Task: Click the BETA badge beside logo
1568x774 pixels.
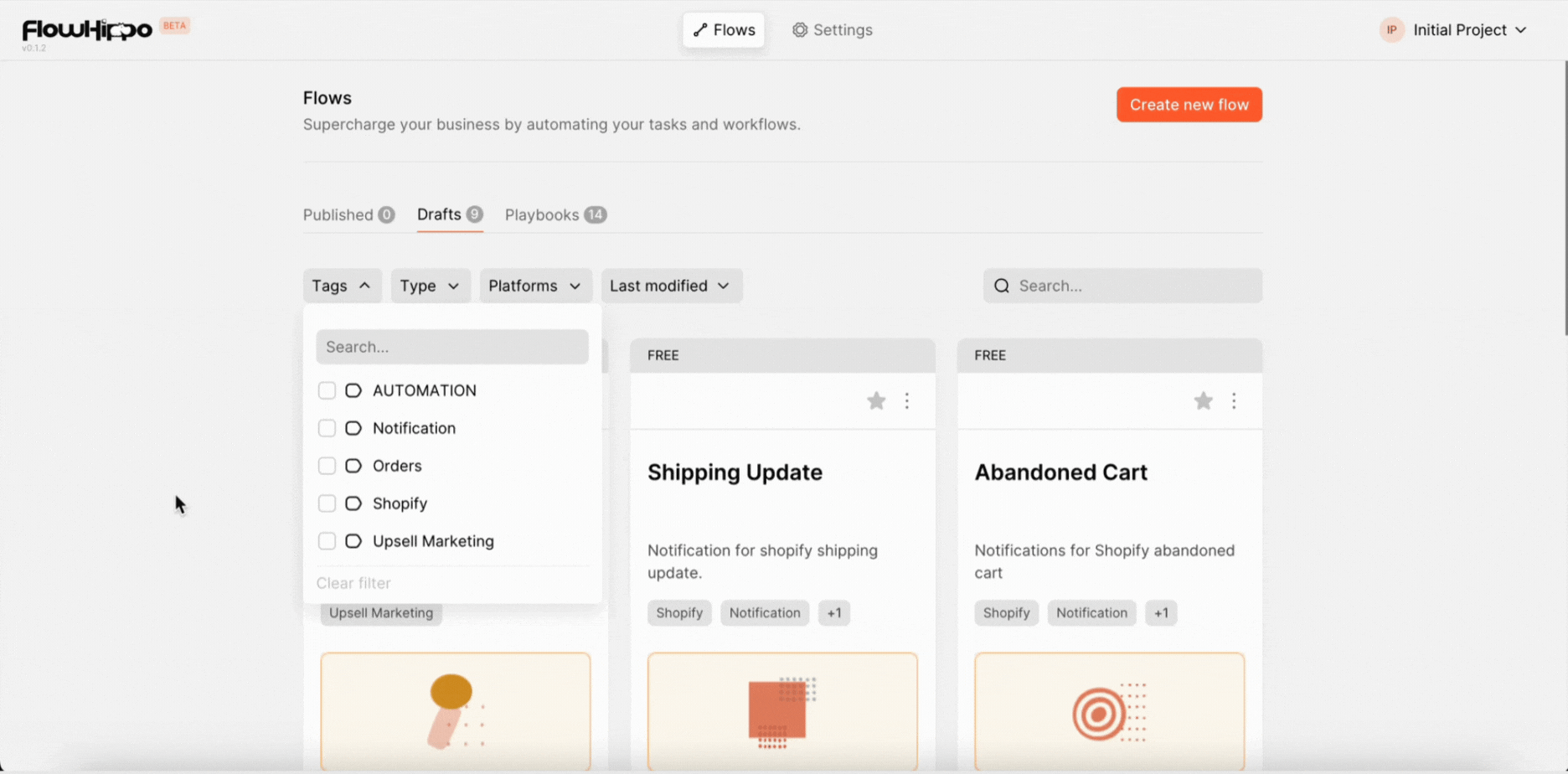Action: click(x=175, y=25)
